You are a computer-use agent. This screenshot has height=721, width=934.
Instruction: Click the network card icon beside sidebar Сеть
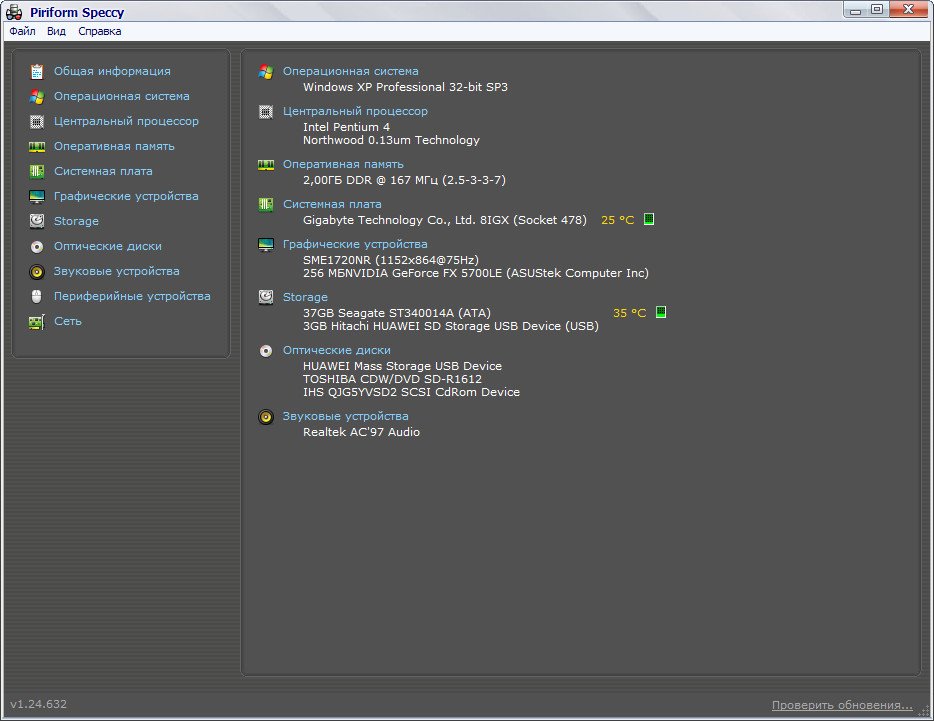click(x=37, y=322)
